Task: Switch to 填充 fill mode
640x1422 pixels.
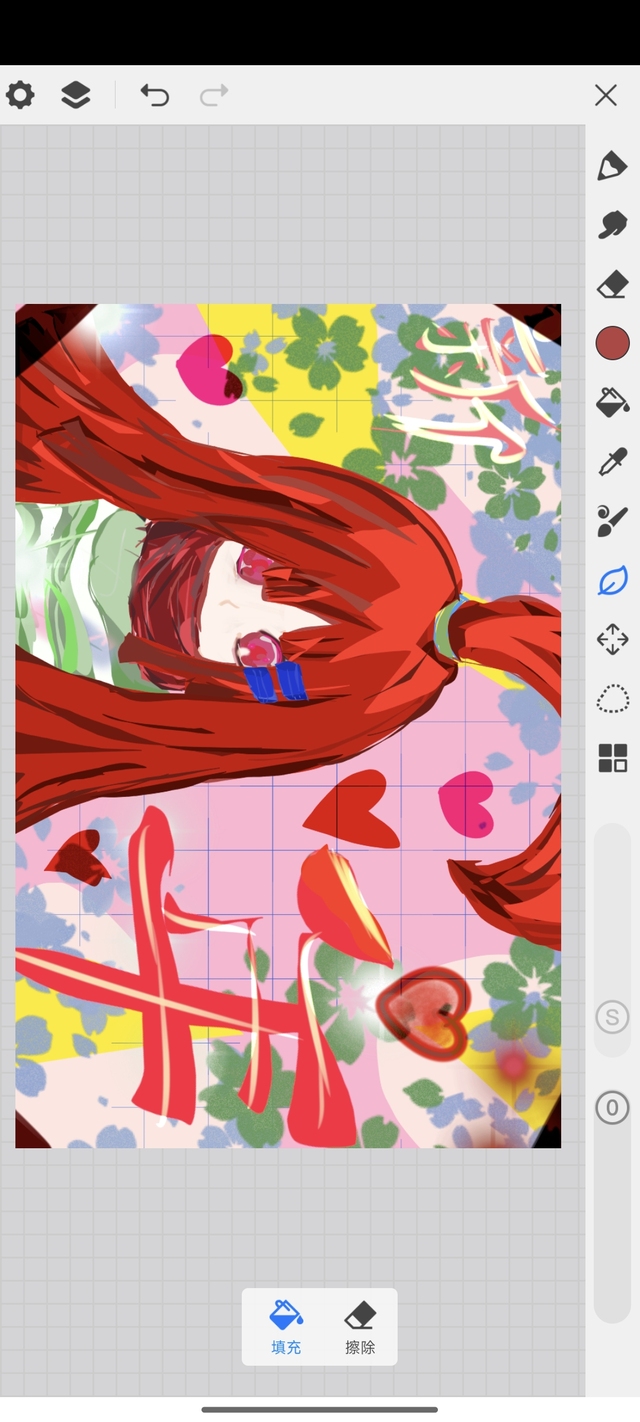Action: pos(285,1327)
